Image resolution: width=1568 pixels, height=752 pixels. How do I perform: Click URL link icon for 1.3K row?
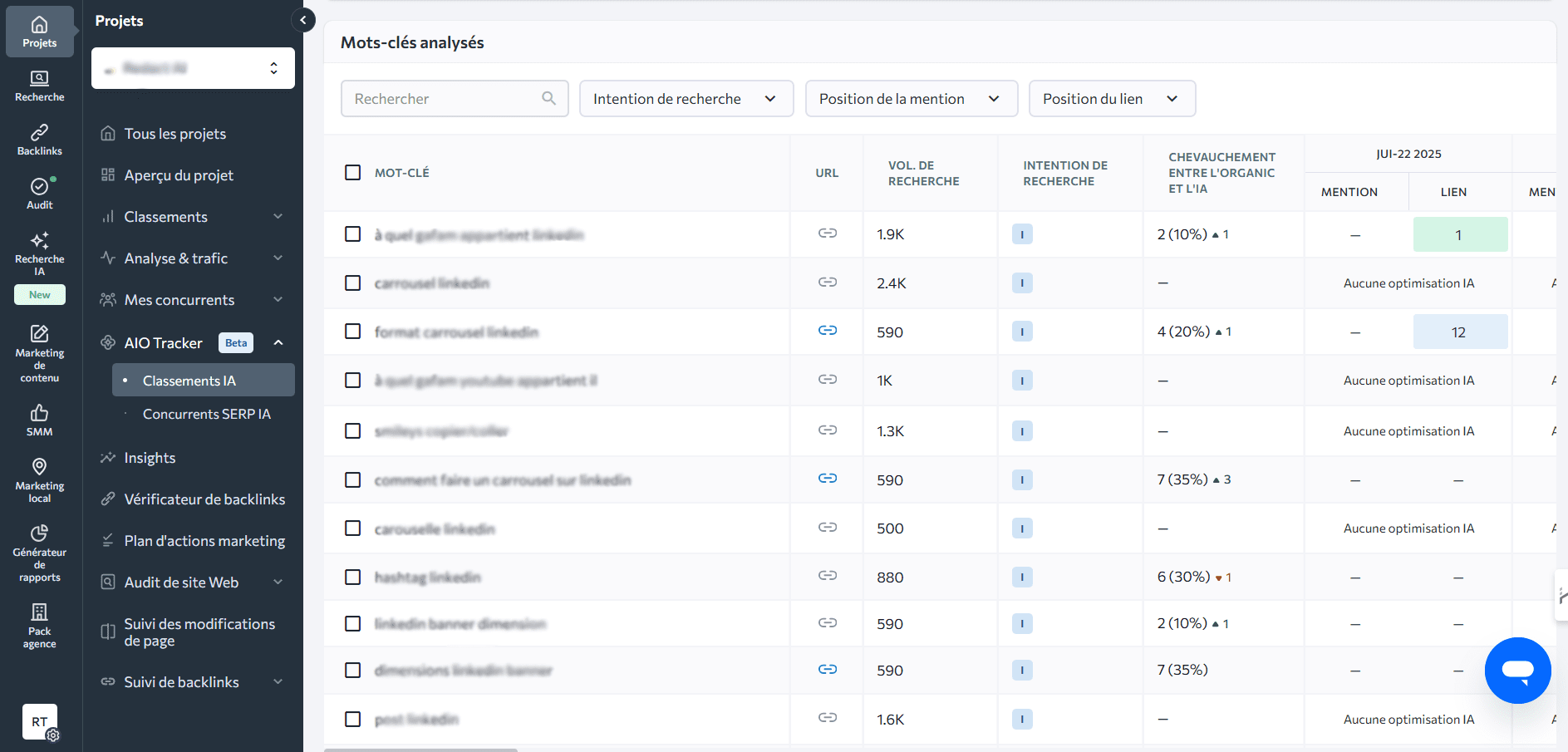tap(827, 430)
